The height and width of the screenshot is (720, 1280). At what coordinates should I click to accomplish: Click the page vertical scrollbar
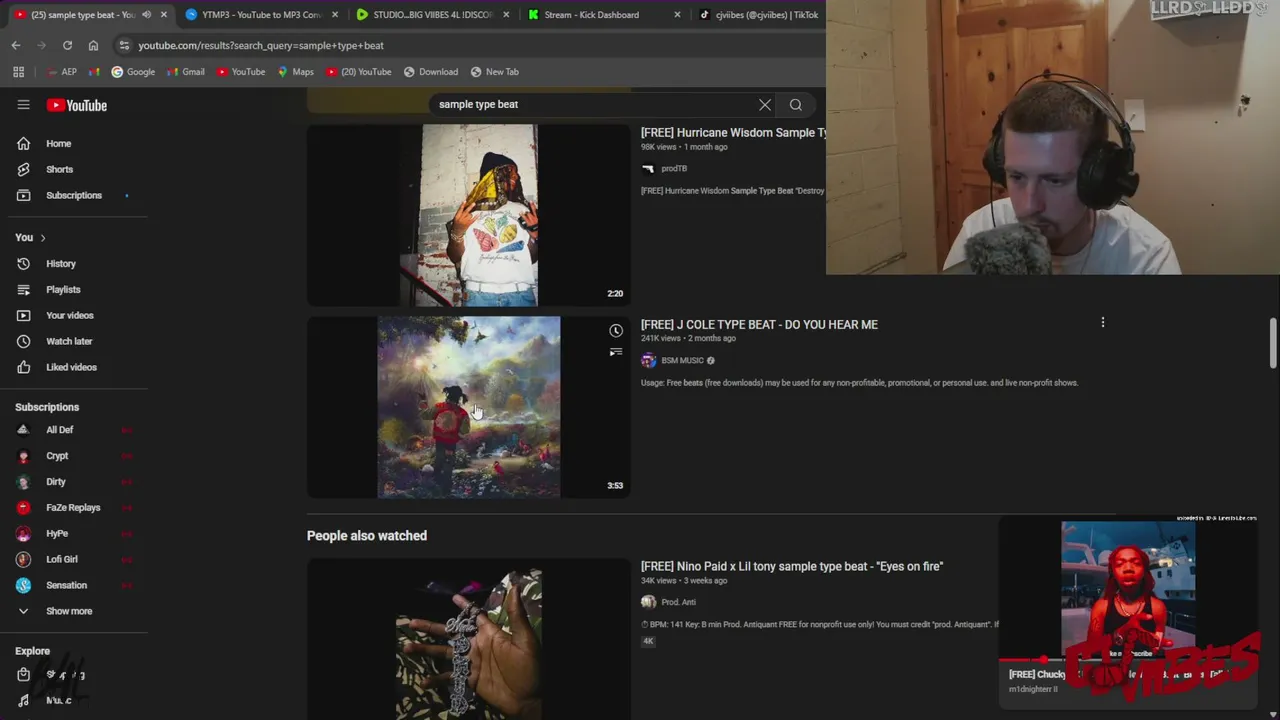click(1273, 343)
